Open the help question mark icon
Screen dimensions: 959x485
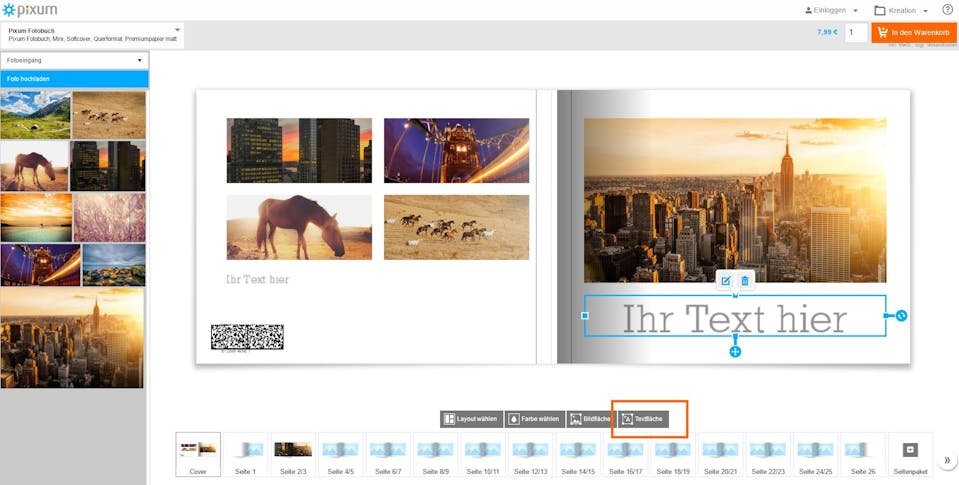click(x=947, y=10)
